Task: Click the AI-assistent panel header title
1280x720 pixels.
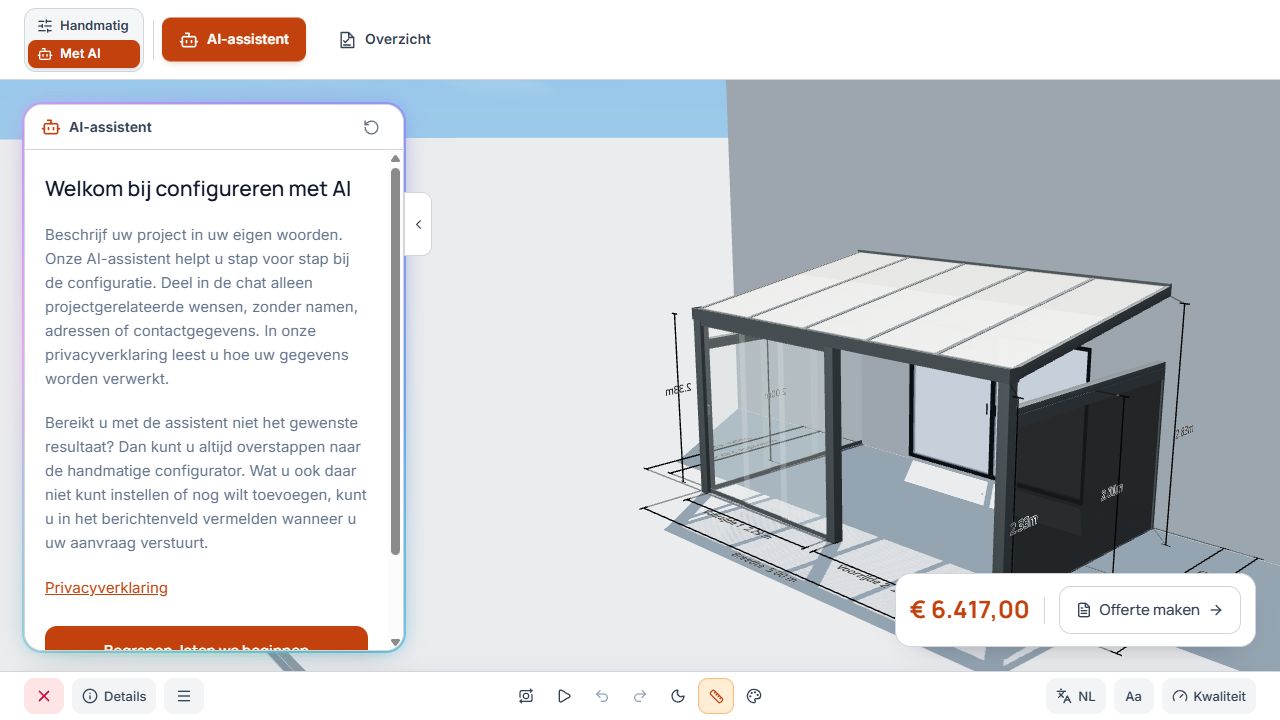Action: 110,127
